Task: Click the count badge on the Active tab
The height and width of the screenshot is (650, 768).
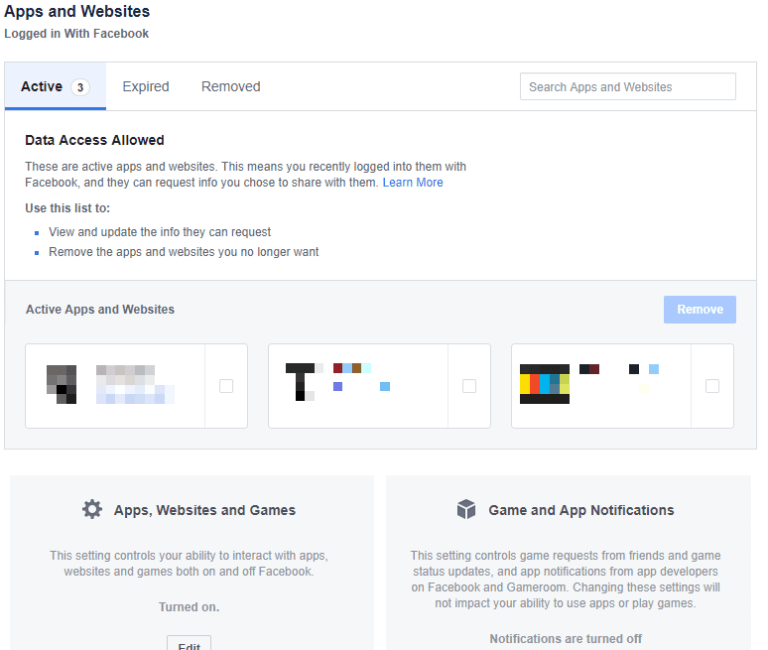Action: click(80, 87)
